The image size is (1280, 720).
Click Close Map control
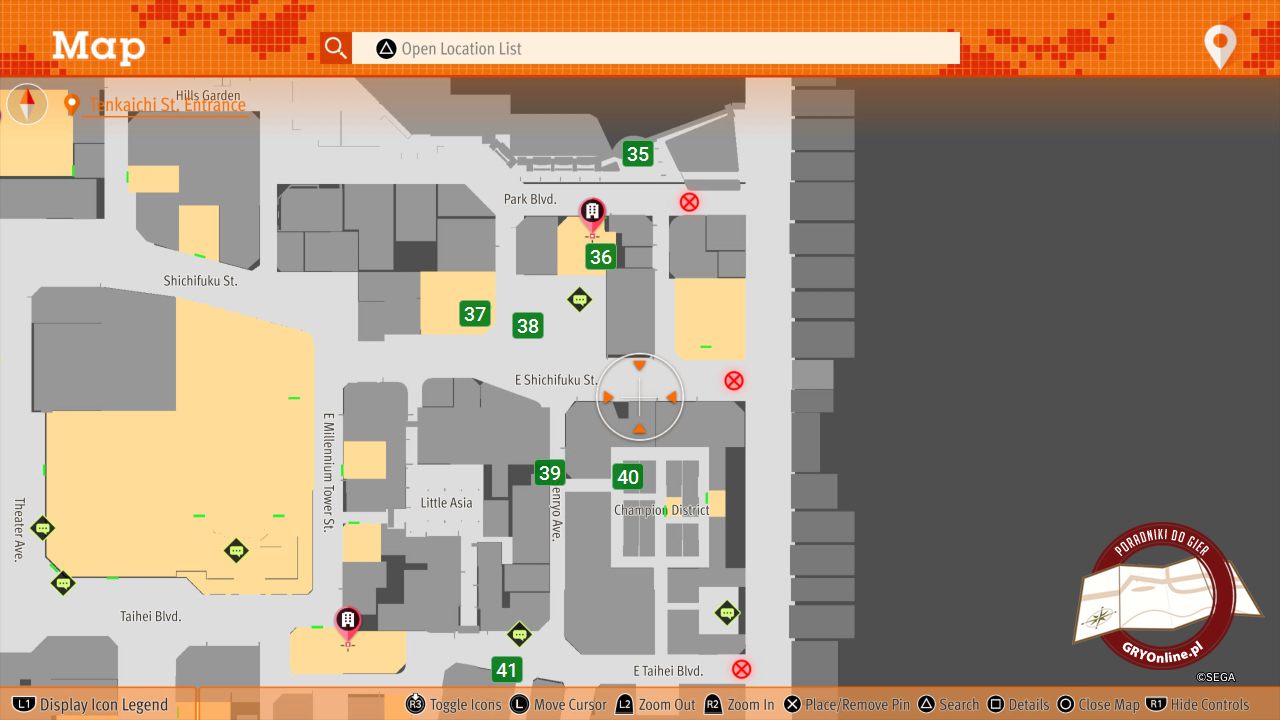tap(1099, 704)
